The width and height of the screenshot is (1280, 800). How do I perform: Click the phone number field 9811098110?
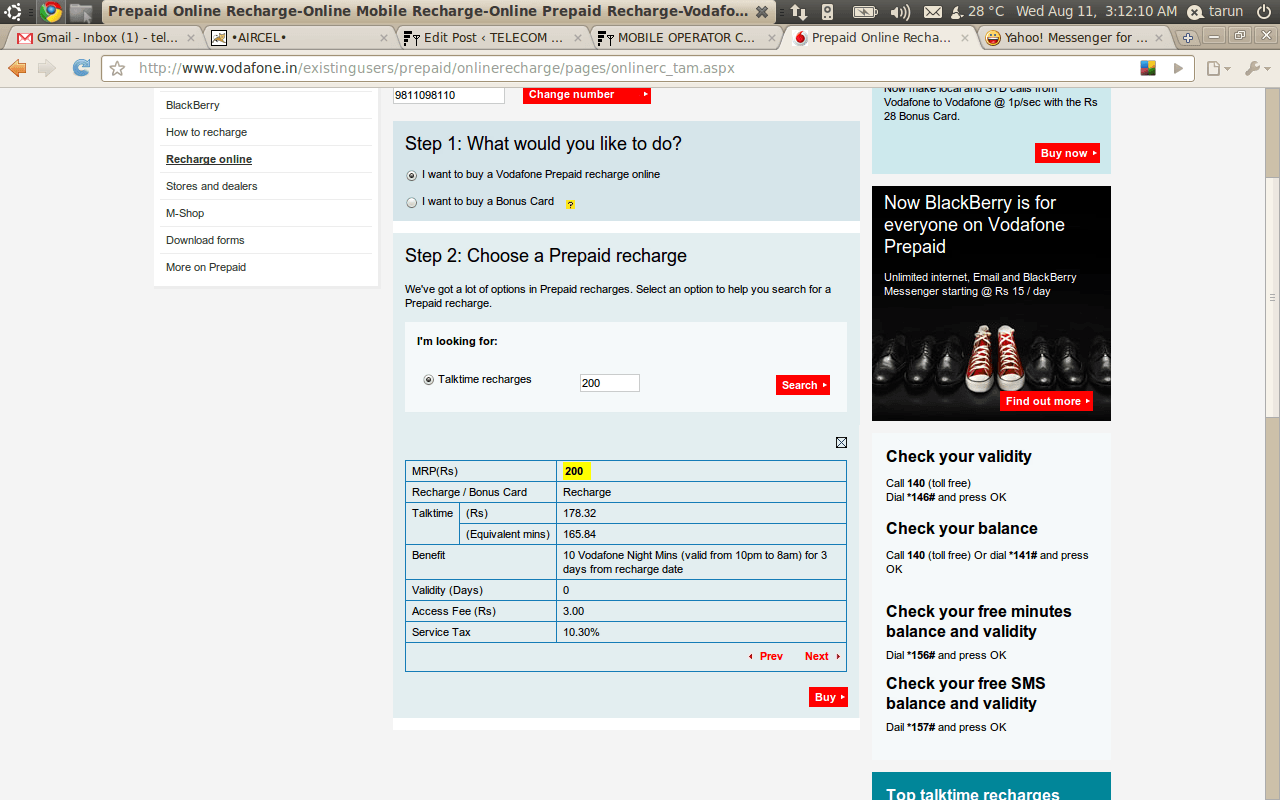click(x=449, y=95)
